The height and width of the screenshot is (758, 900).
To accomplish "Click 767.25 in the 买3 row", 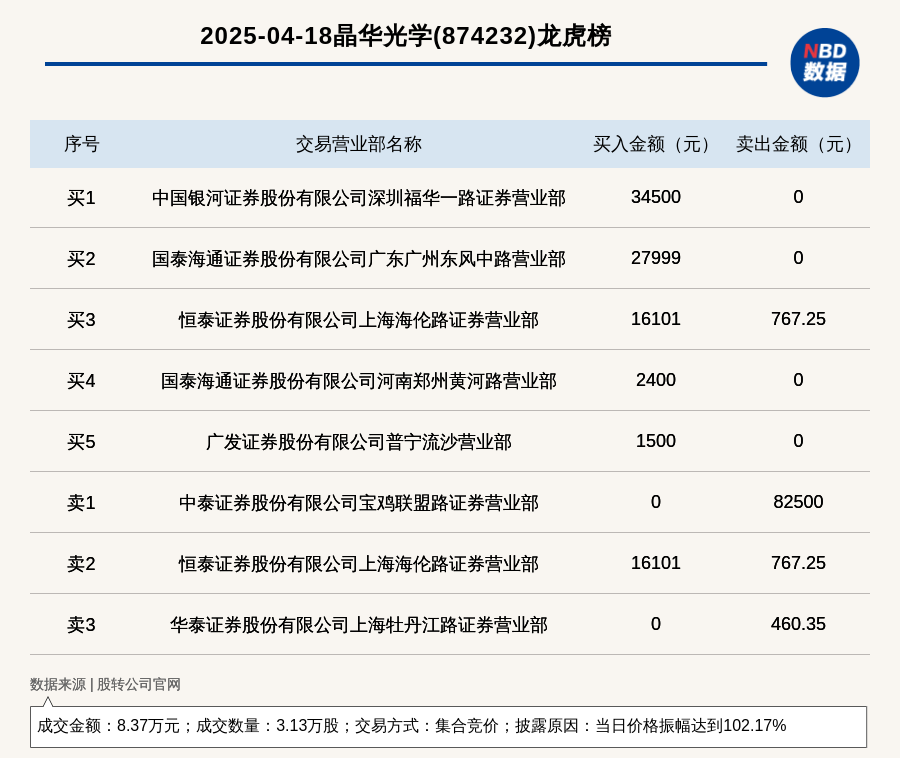I will click(x=798, y=318).
